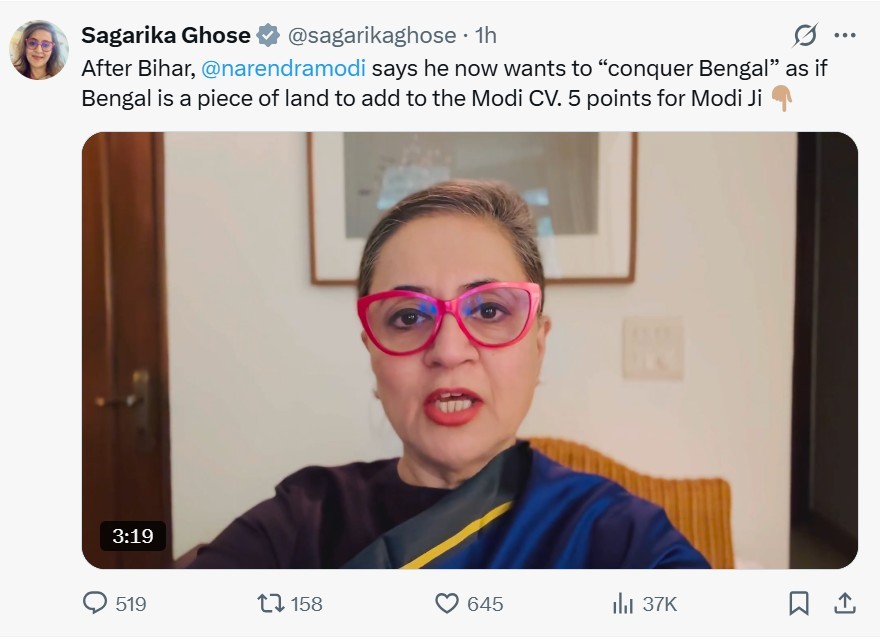880x643 pixels.
Task: Click the blue verified badge
Action: 268,36
